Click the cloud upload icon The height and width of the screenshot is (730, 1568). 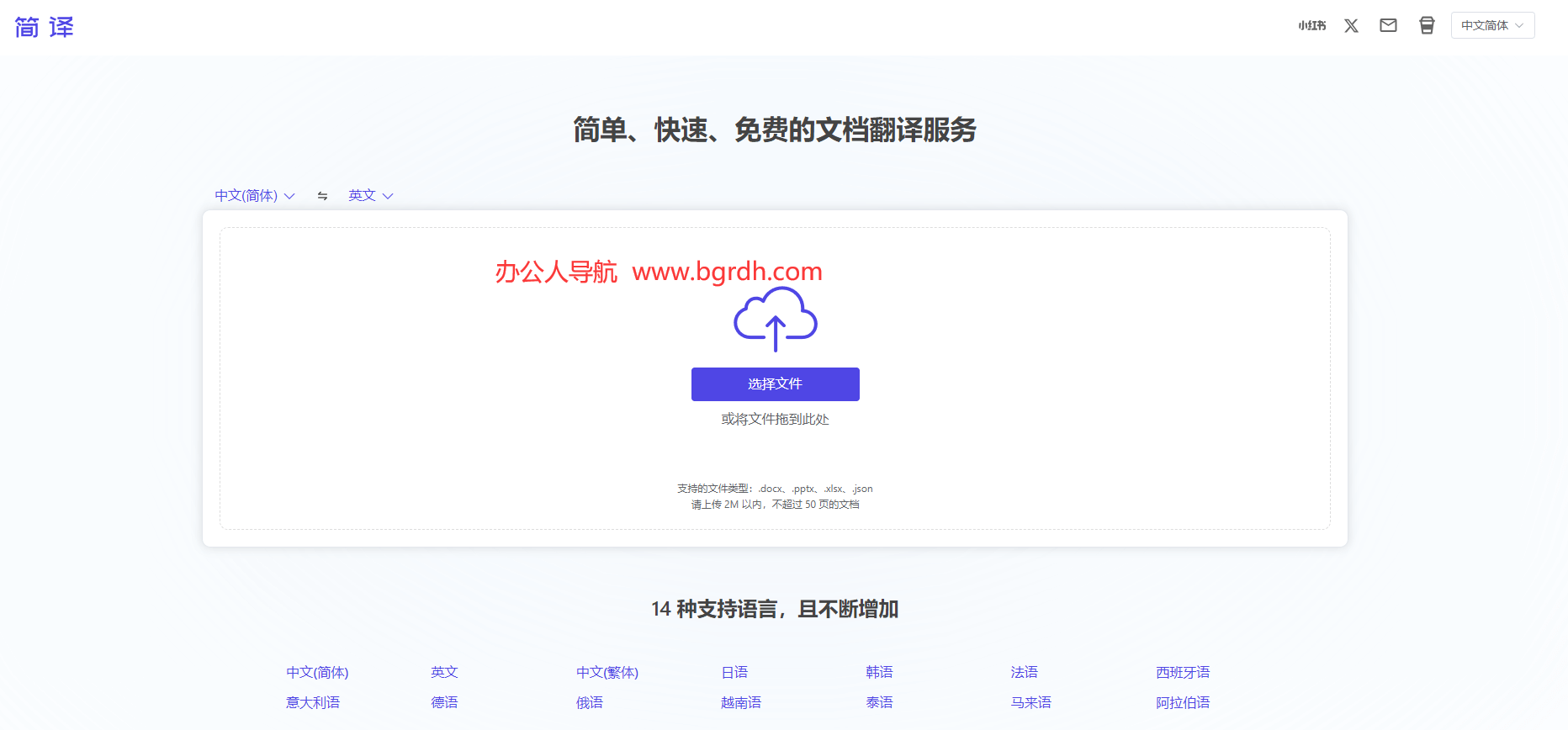(775, 319)
